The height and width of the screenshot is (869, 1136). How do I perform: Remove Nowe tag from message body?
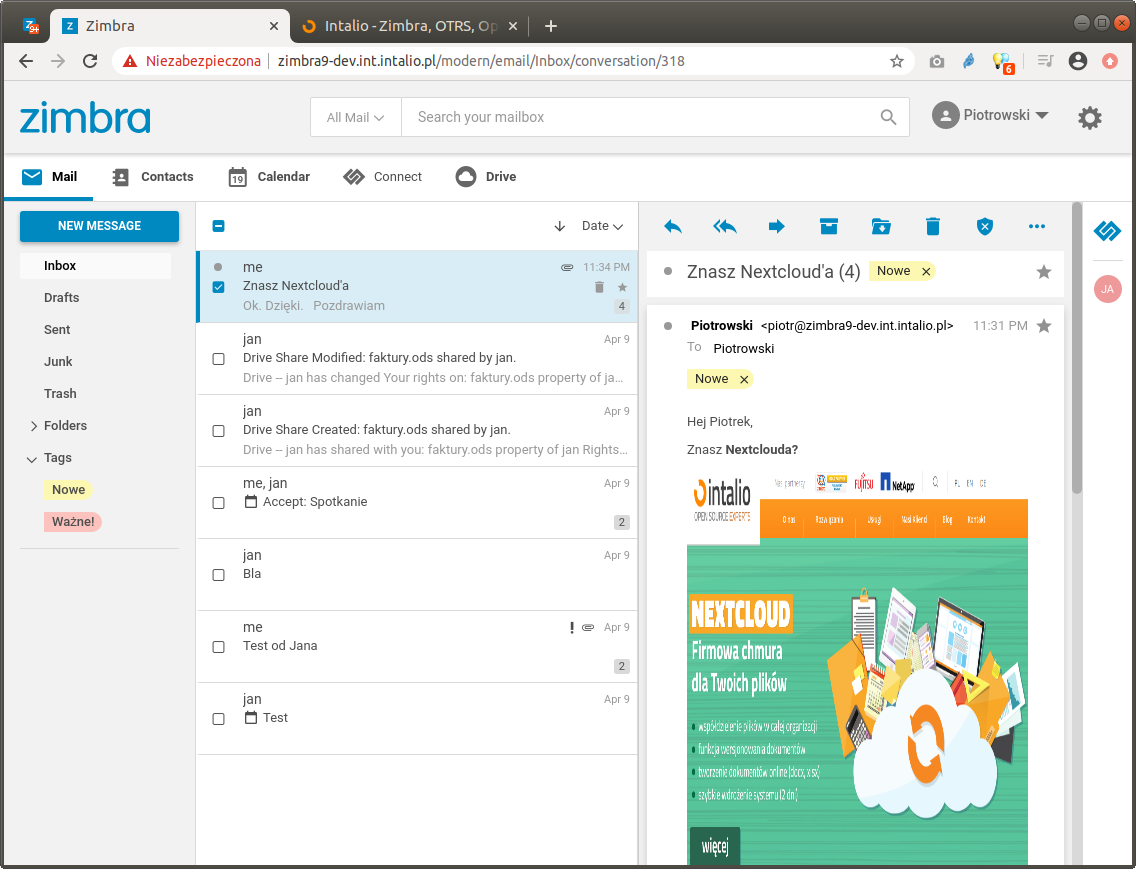point(743,379)
